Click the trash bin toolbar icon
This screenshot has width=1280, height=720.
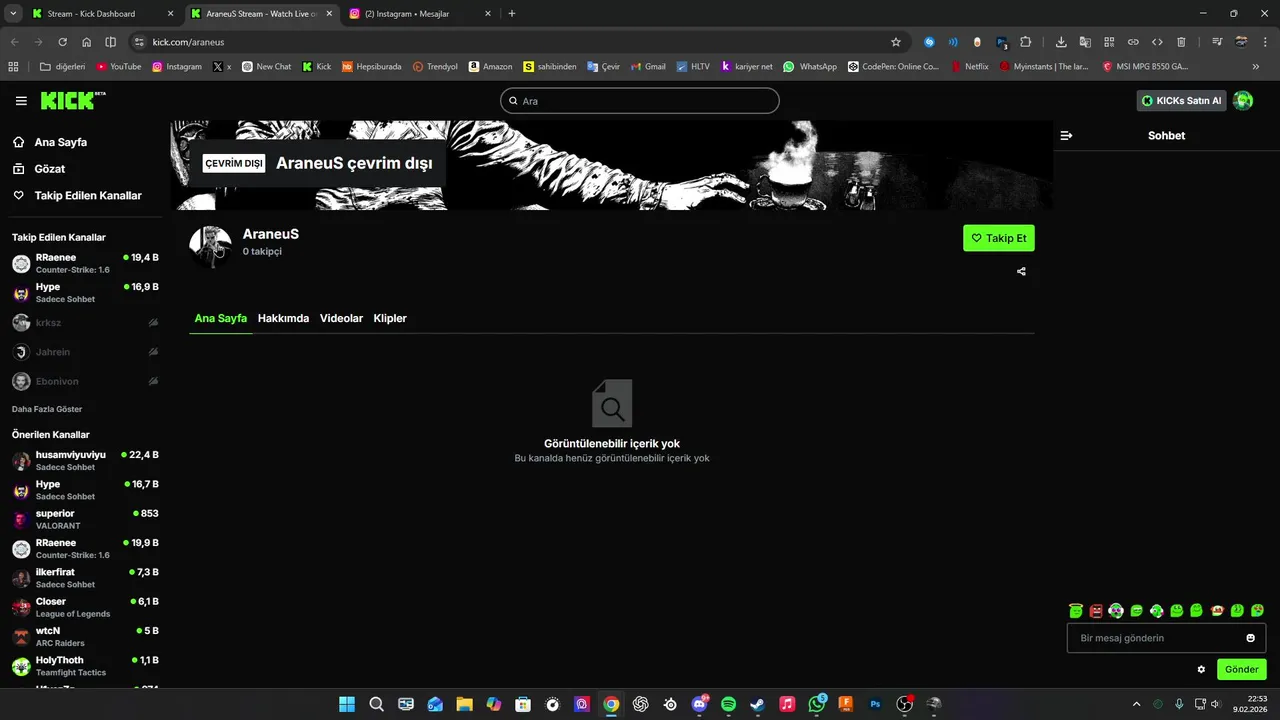1181,42
